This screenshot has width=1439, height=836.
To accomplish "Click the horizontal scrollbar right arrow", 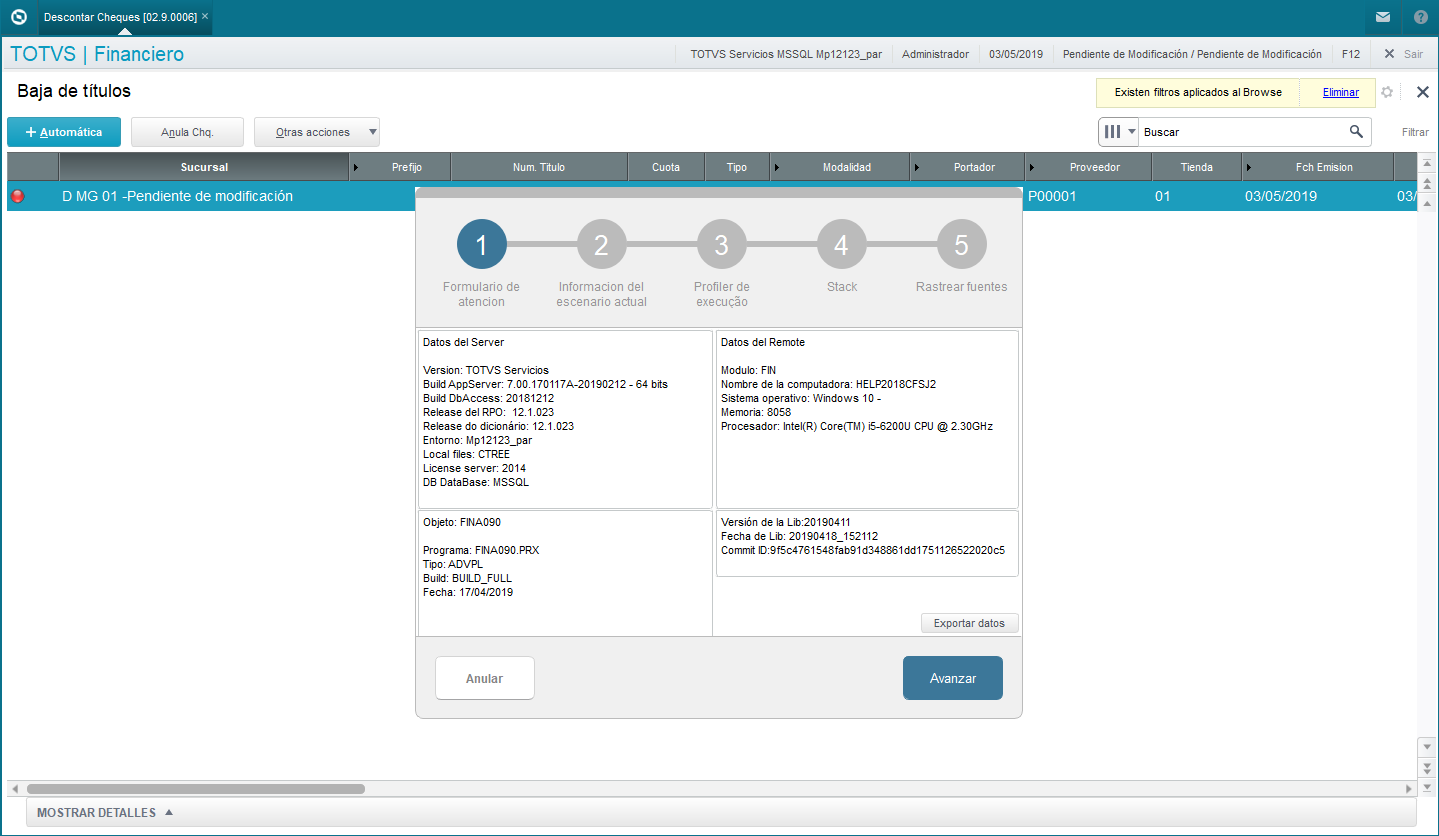I will [1410, 789].
